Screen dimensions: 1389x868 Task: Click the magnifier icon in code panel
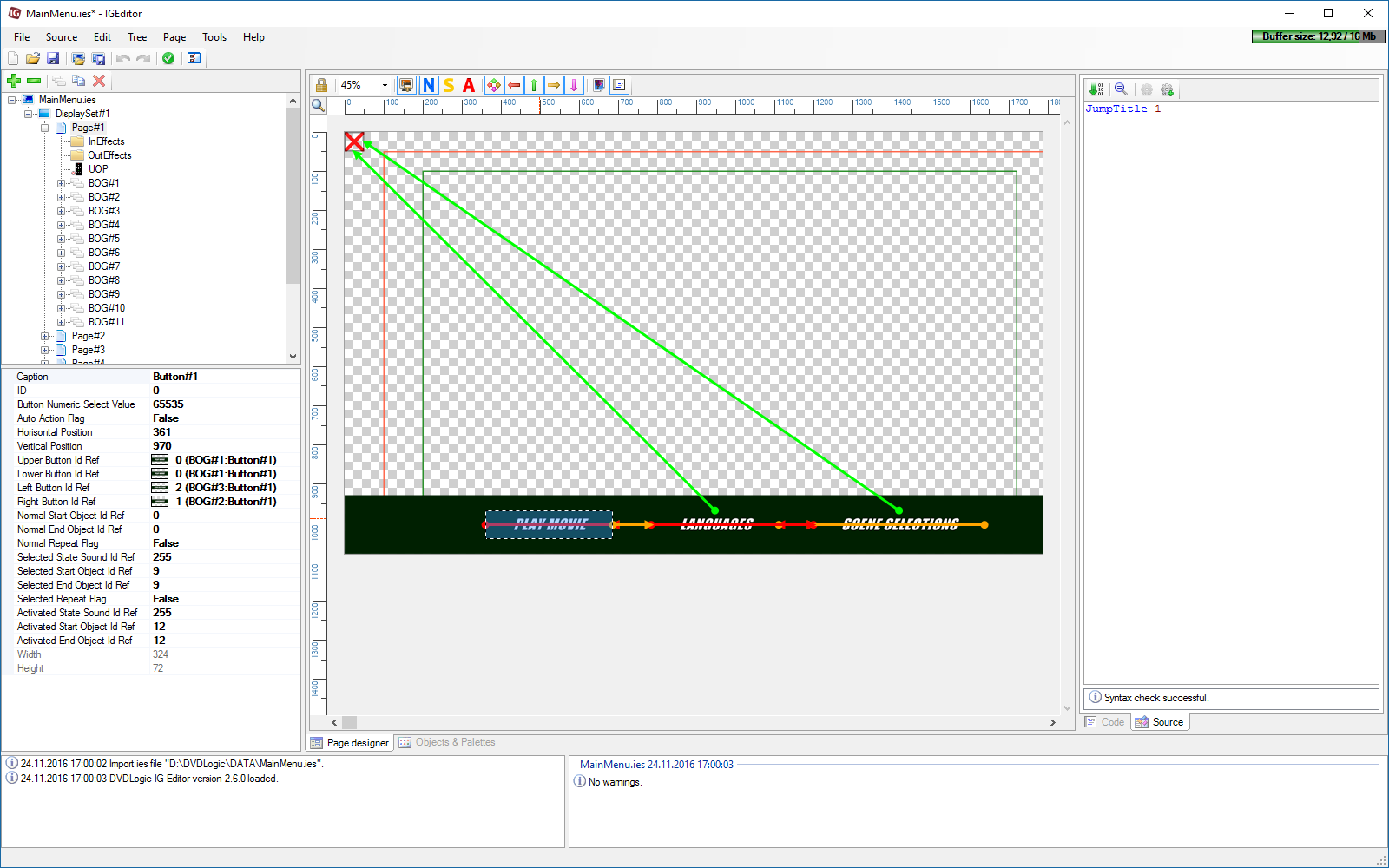point(1121,89)
